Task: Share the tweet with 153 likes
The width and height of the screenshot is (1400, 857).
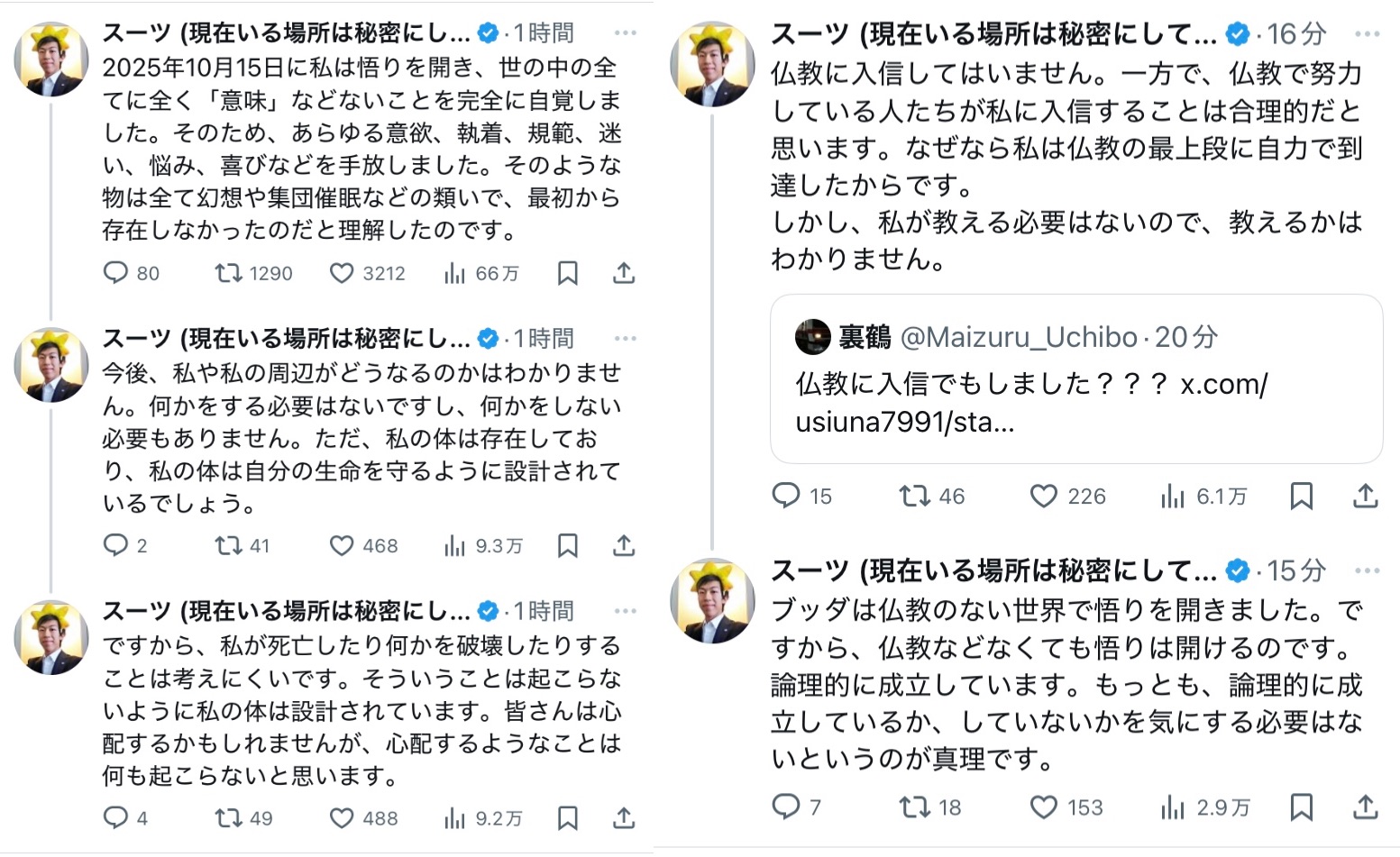Action: (x=1366, y=807)
